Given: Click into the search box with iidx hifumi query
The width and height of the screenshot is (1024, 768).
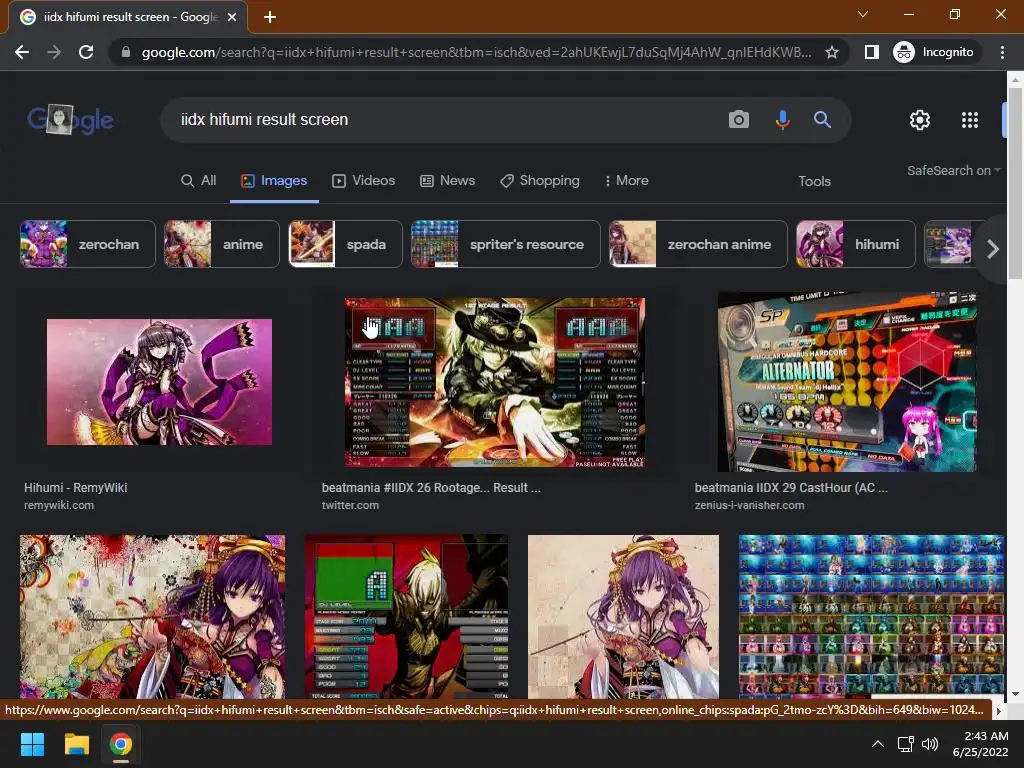Looking at the screenshot, I should [x=444, y=120].
